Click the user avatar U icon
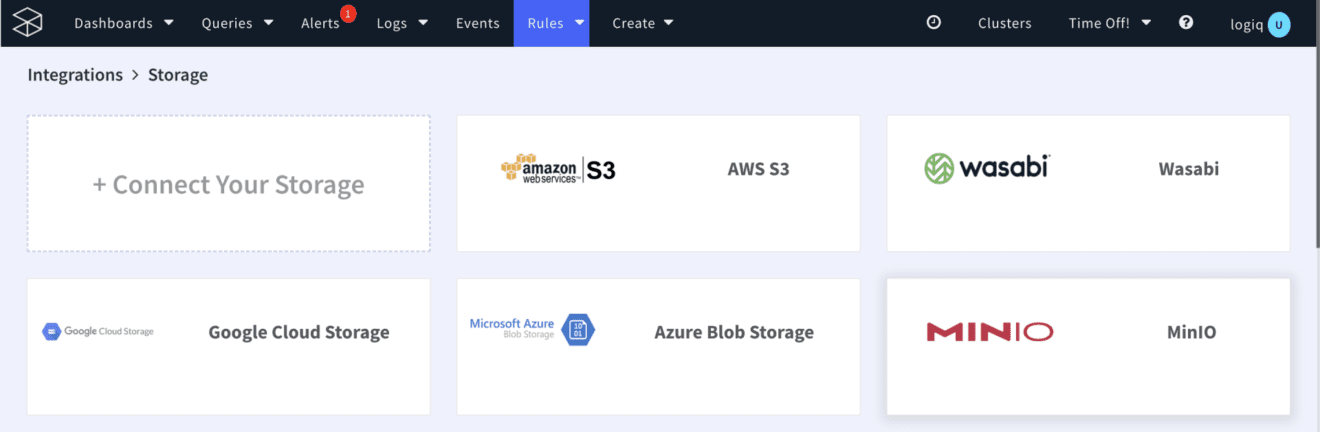 (1279, 24)
